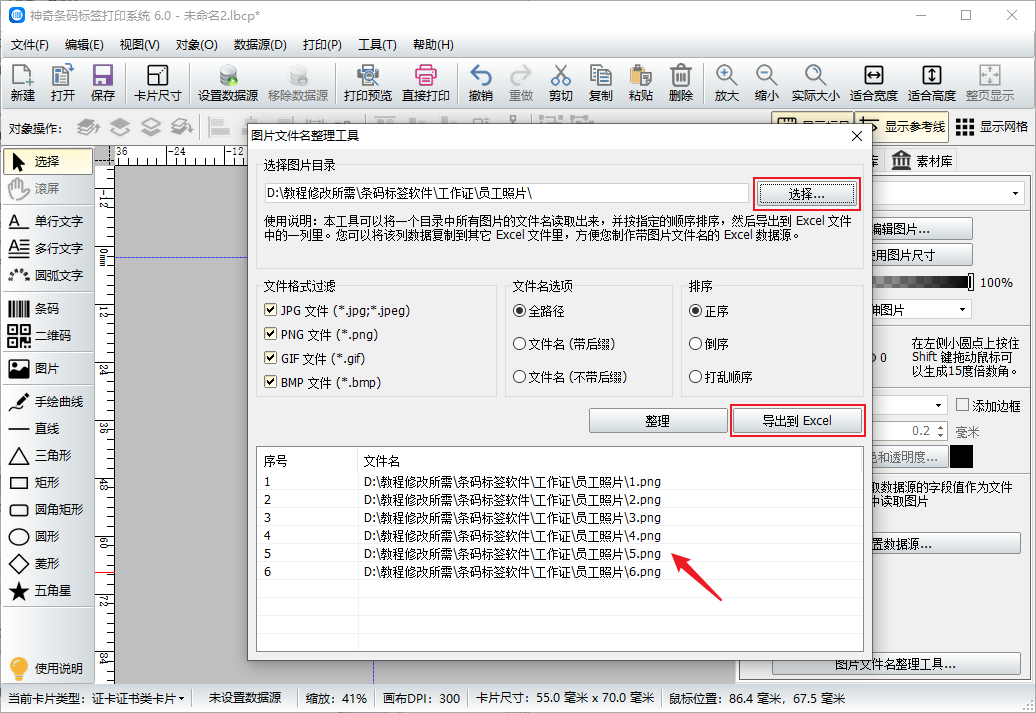The height and width of the screenshot is (713, 1036).
Task: Uncheck the JPG 文件 filter checkbox
Action: [x=271, y=311]
